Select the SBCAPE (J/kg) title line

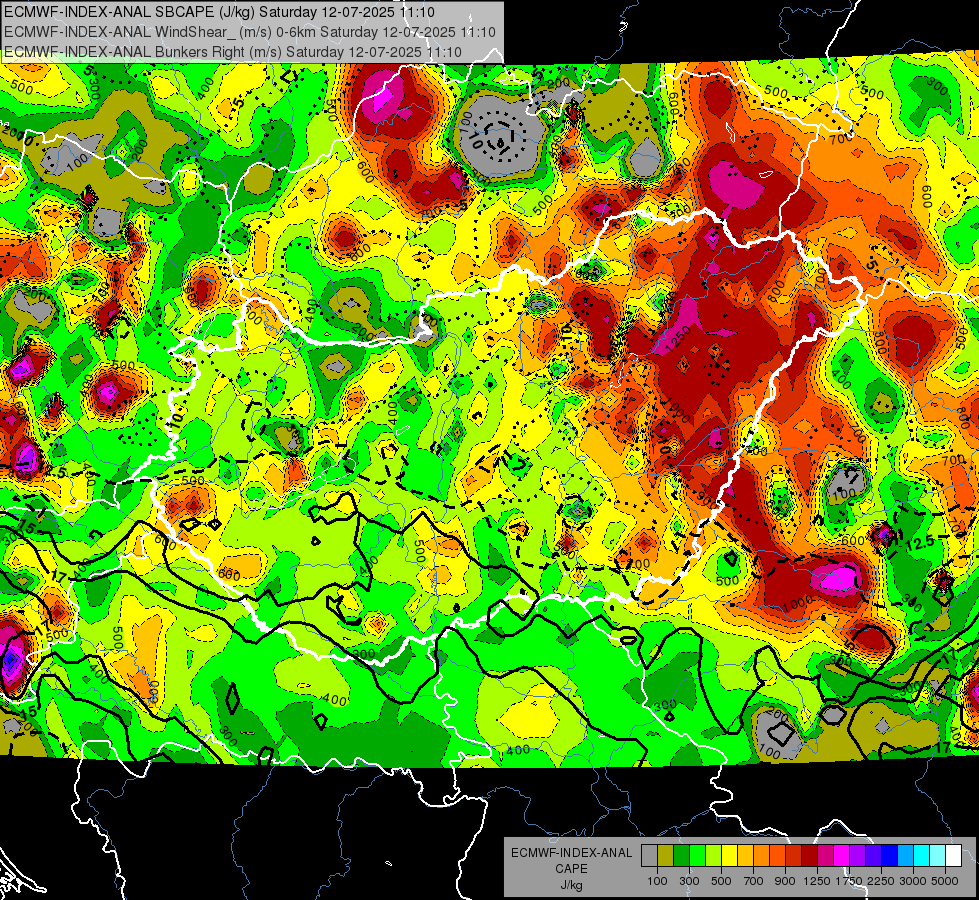[220, 12]
